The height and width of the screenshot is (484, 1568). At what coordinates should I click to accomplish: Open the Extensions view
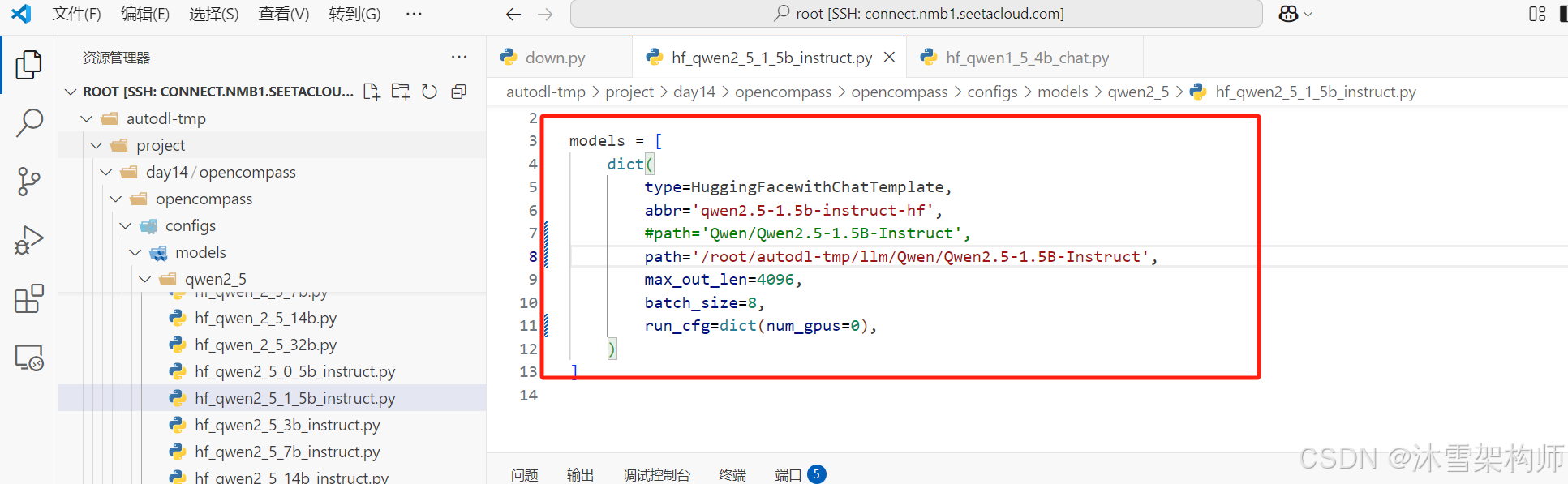29,299
